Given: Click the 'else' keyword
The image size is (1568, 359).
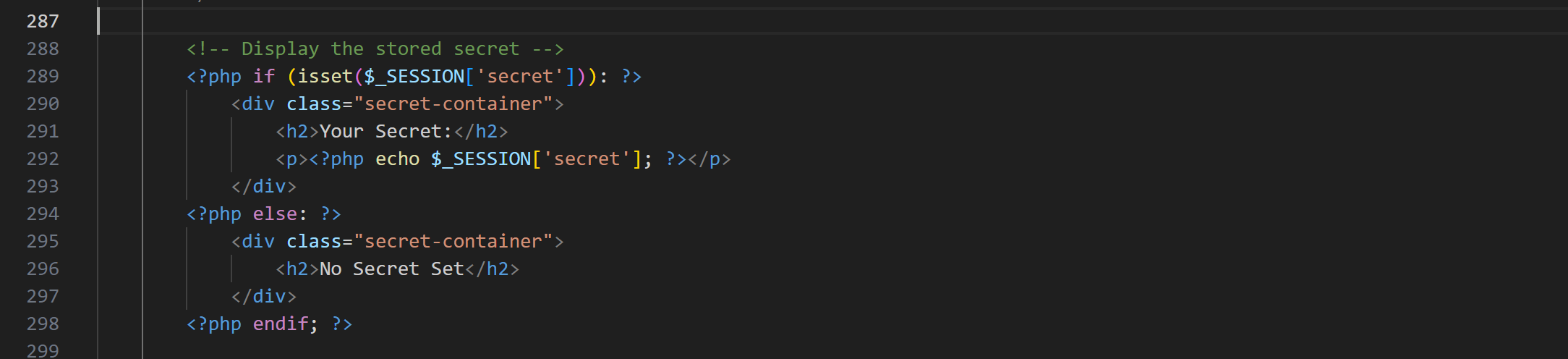Looking at the screenshot, I should point(275,214).
